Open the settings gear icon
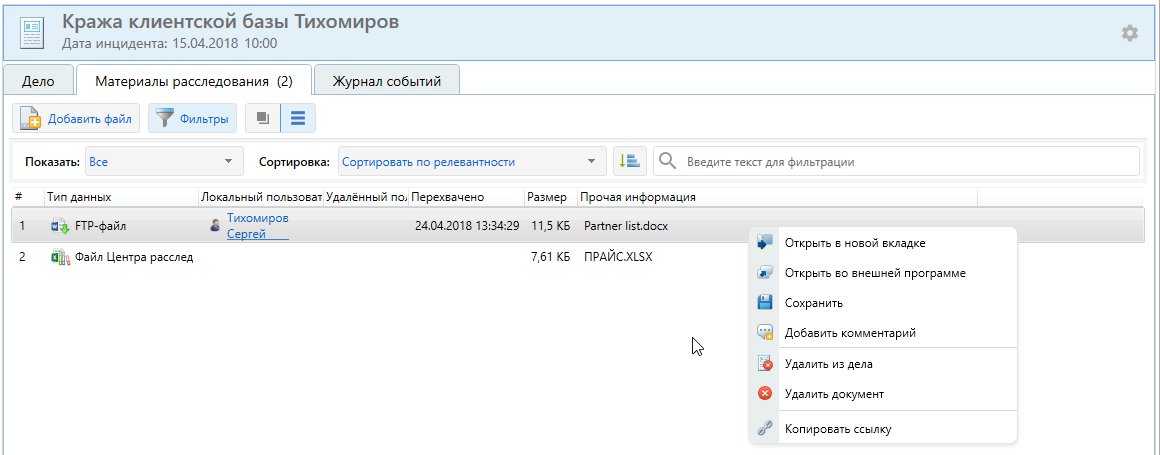The height and width of the screenshot is (455, 1160). [1129, 33]
